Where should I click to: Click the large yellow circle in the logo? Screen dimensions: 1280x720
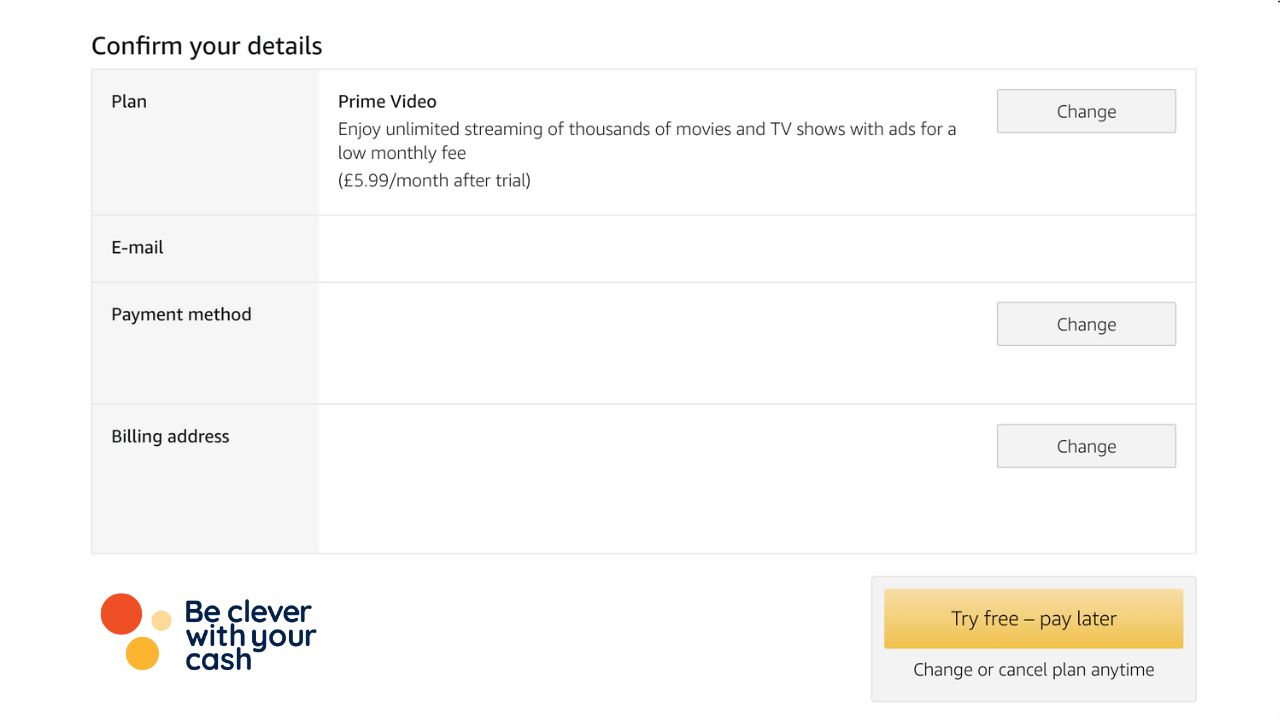143,653
